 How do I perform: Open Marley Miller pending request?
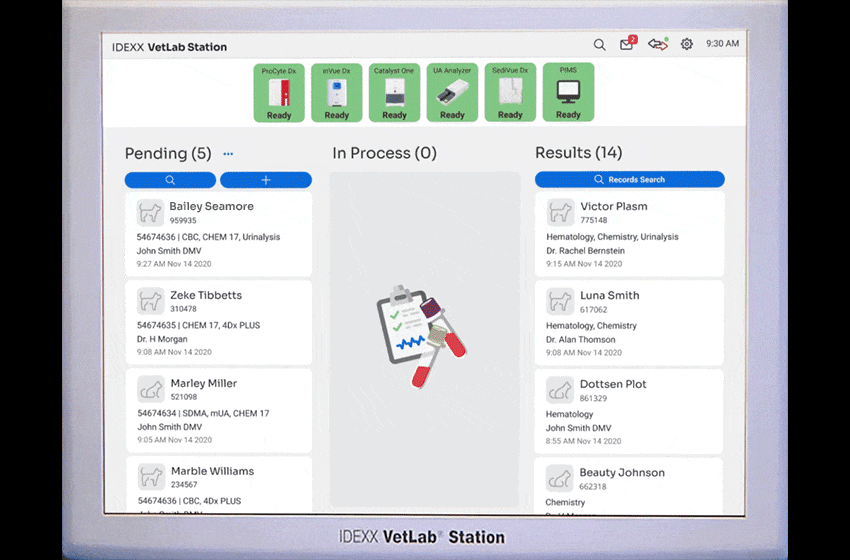coord(218,410)
